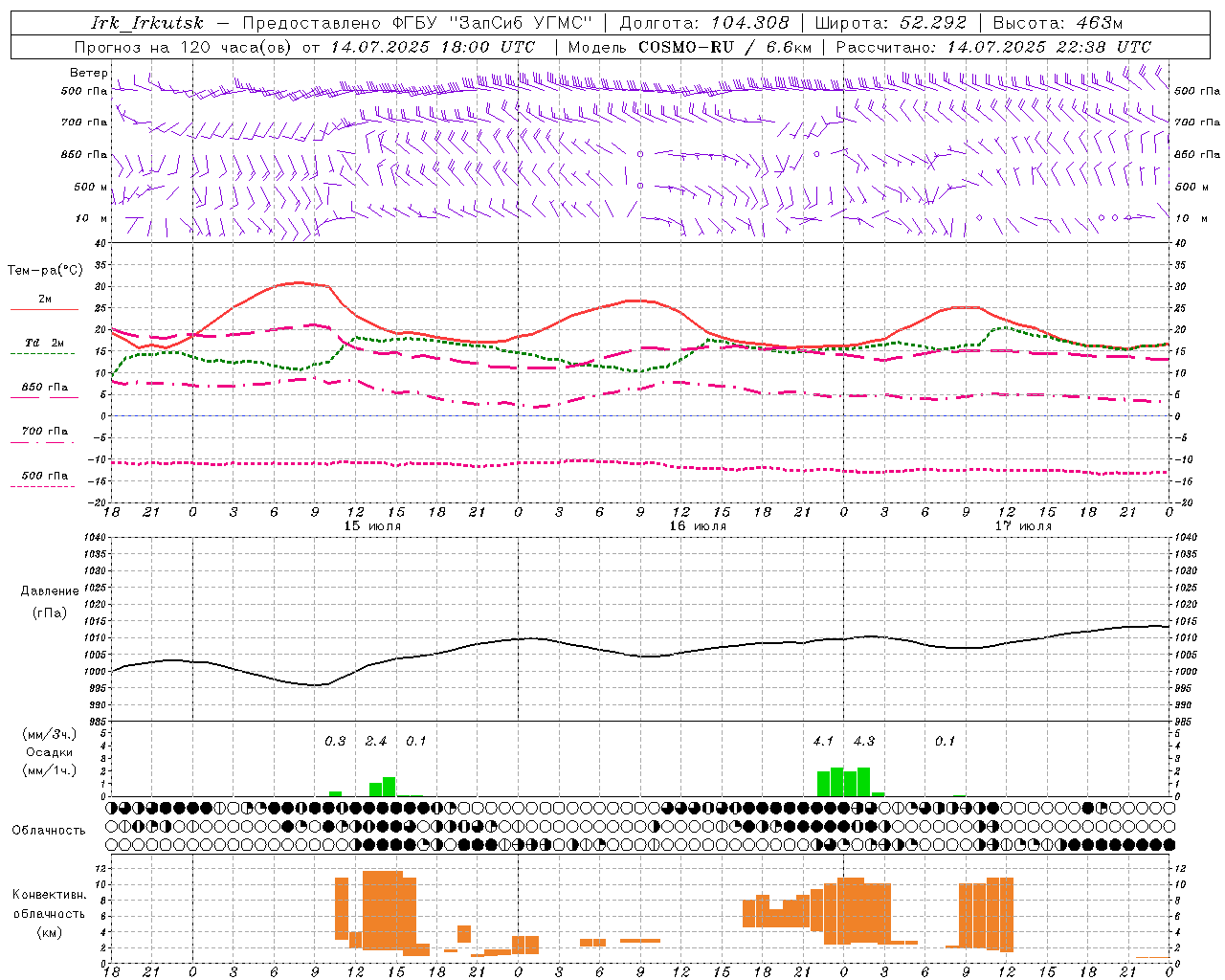Image resolution: width=1225 pixels, height=980 pixels.
Task: Click the 15 июля date label
Action: (x=372, y=526)
